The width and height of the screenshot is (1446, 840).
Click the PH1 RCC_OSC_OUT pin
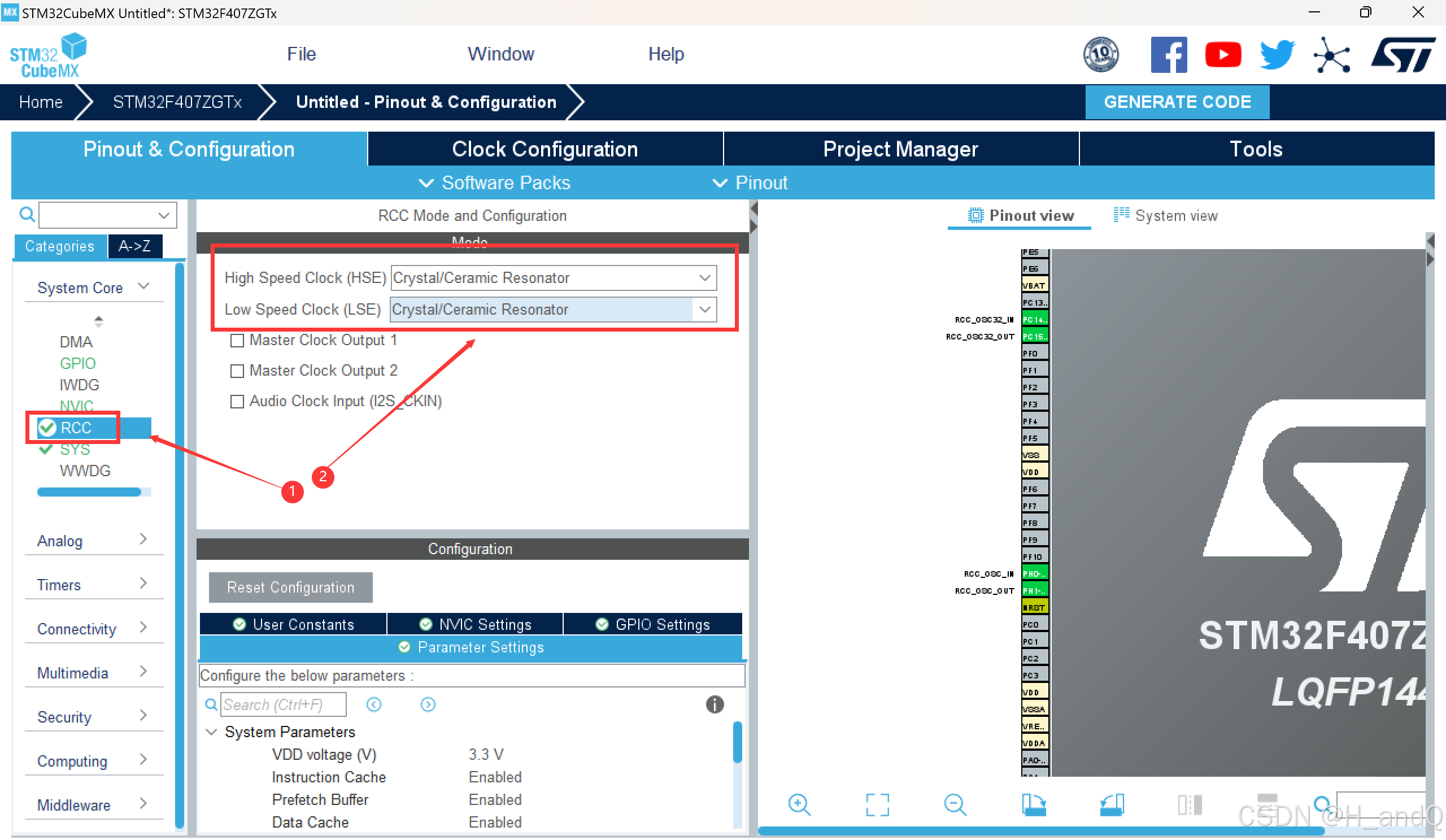pos(1035,591)
